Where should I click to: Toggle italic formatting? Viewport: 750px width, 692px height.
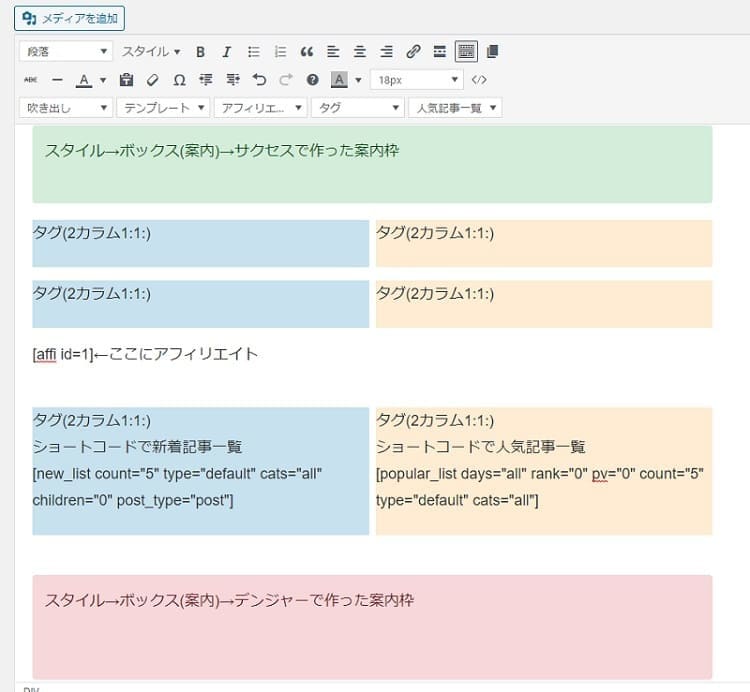point(227,52)
